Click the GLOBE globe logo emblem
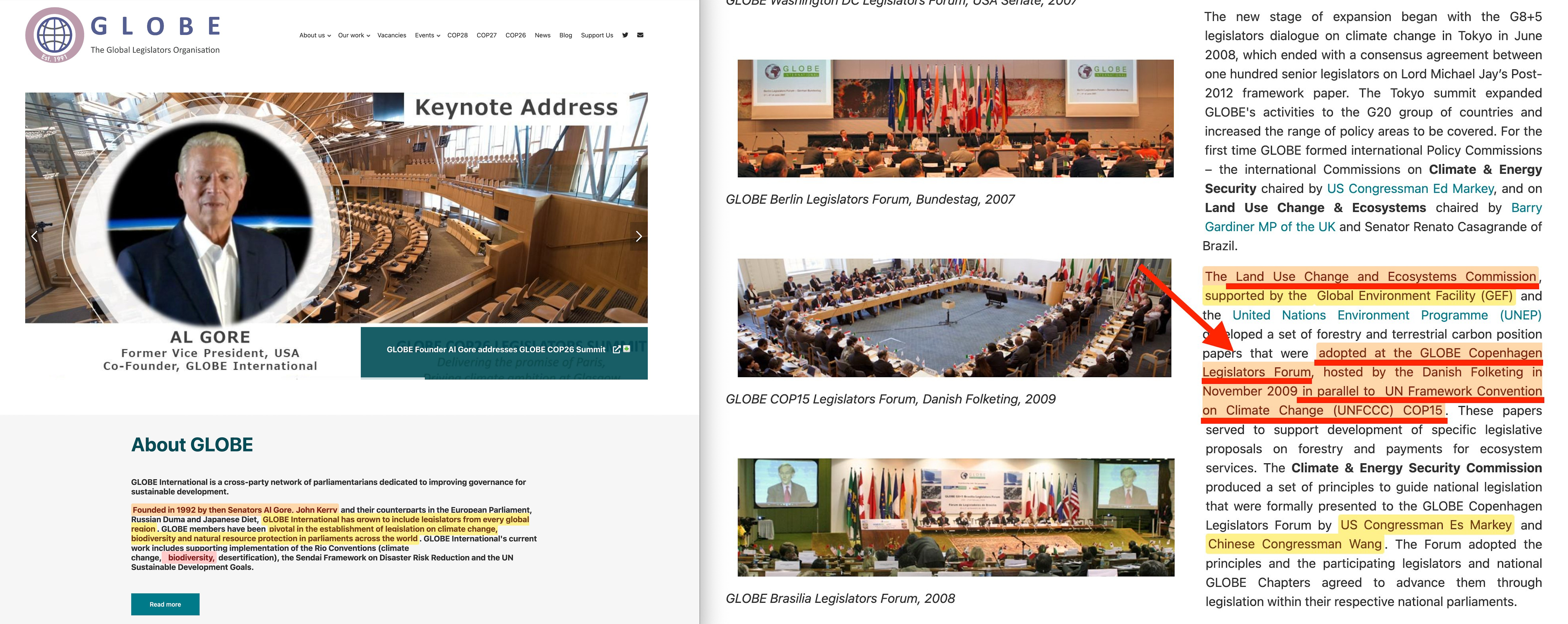1568x624 pixels. pos(55,35)
